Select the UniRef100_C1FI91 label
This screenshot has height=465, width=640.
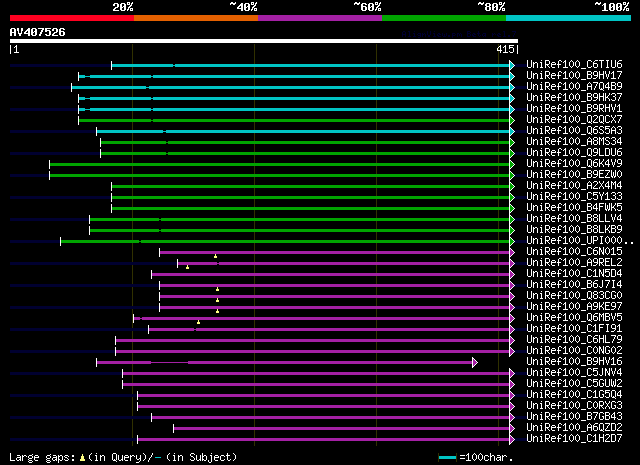574,329
